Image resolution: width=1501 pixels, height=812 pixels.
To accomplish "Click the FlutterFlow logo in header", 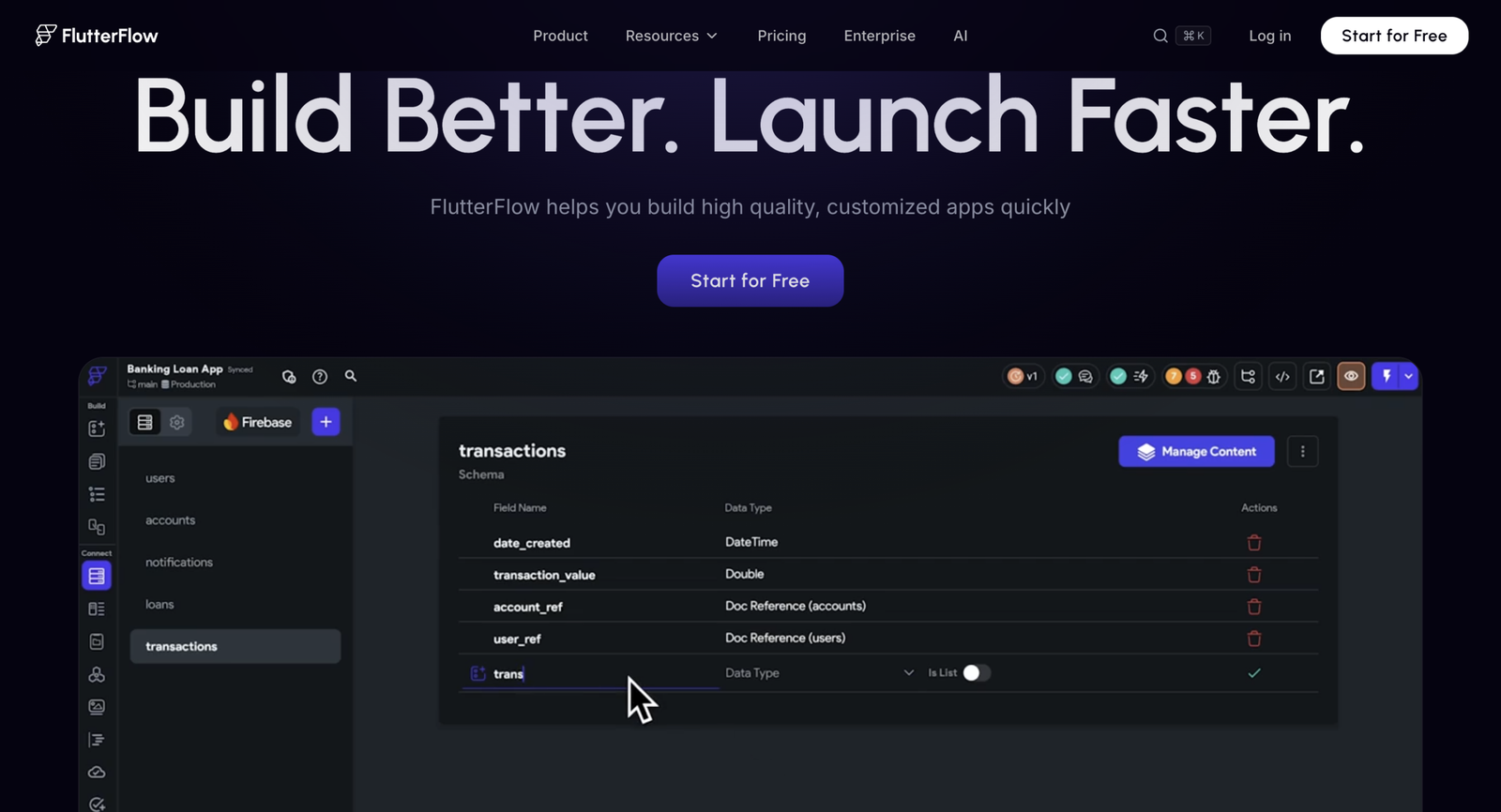I will [97, 36].
